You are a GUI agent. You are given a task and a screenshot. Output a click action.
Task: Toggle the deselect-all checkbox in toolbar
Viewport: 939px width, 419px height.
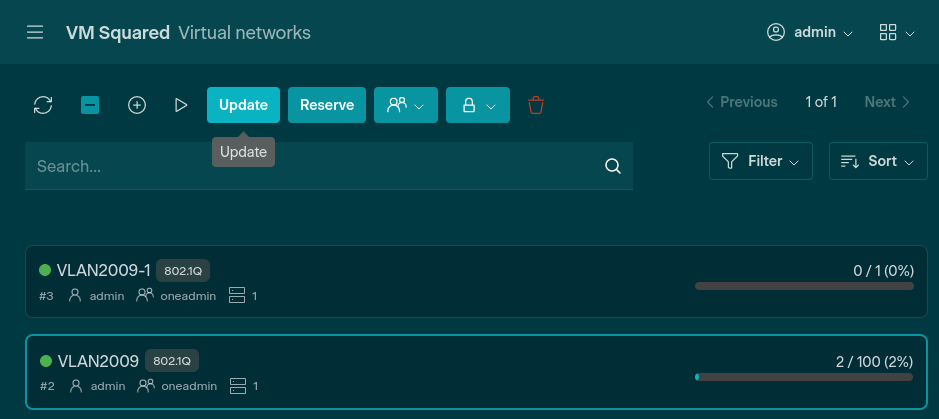[90, 105]
